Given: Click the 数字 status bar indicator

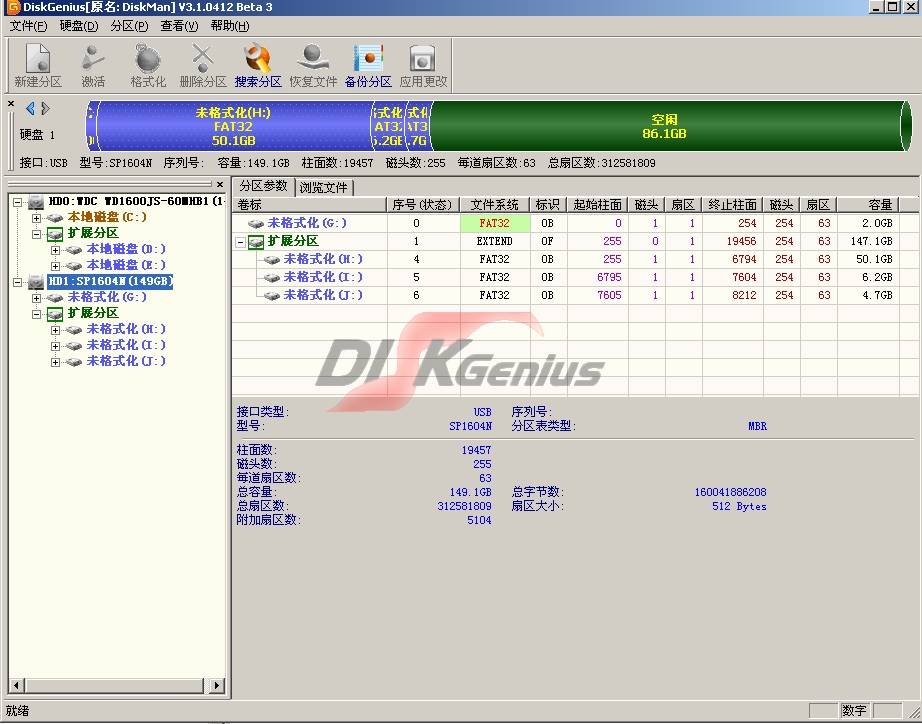Looking at the screenshot, I should 854,710.
